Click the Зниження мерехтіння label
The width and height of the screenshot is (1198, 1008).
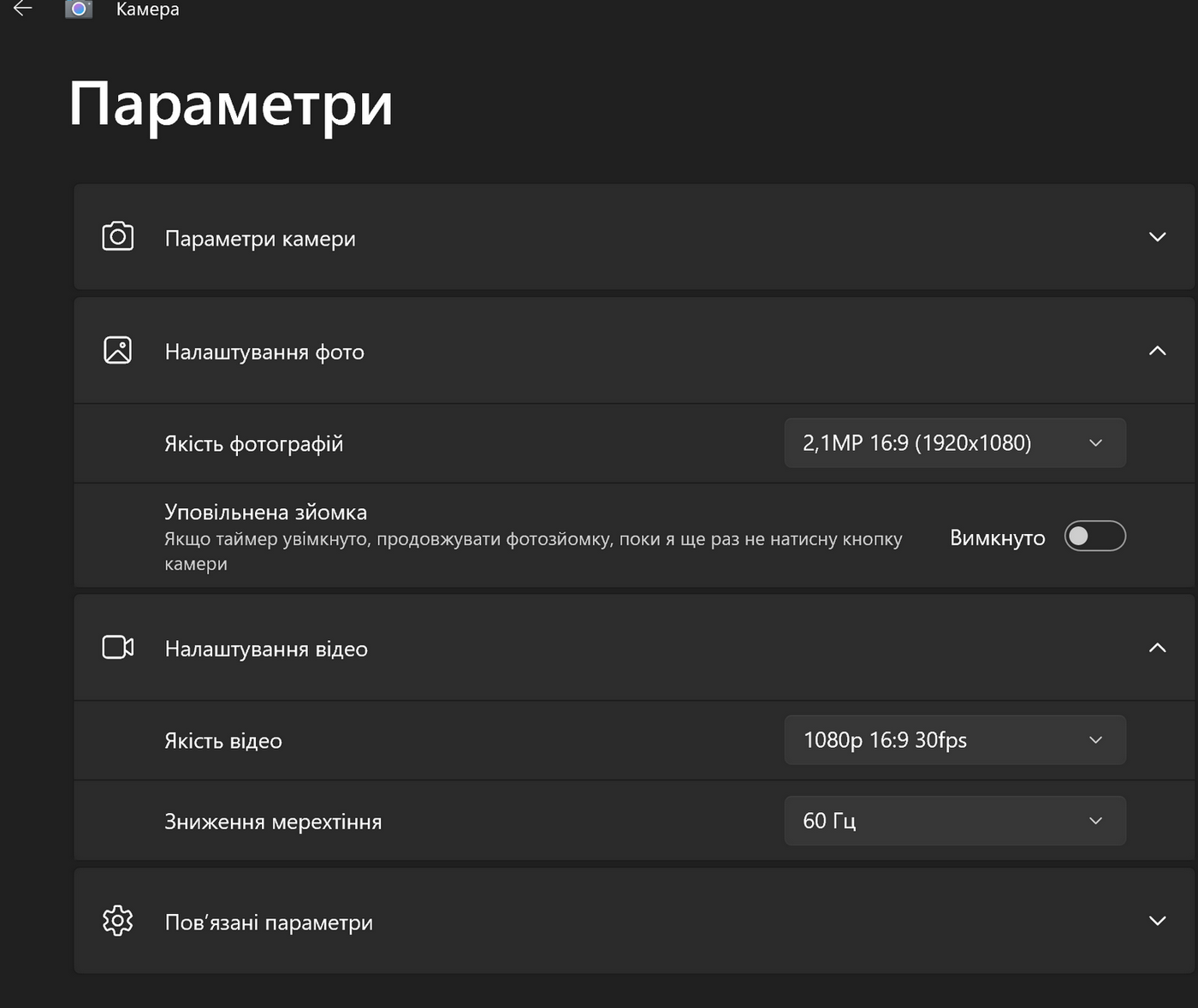tap(273, 821)
